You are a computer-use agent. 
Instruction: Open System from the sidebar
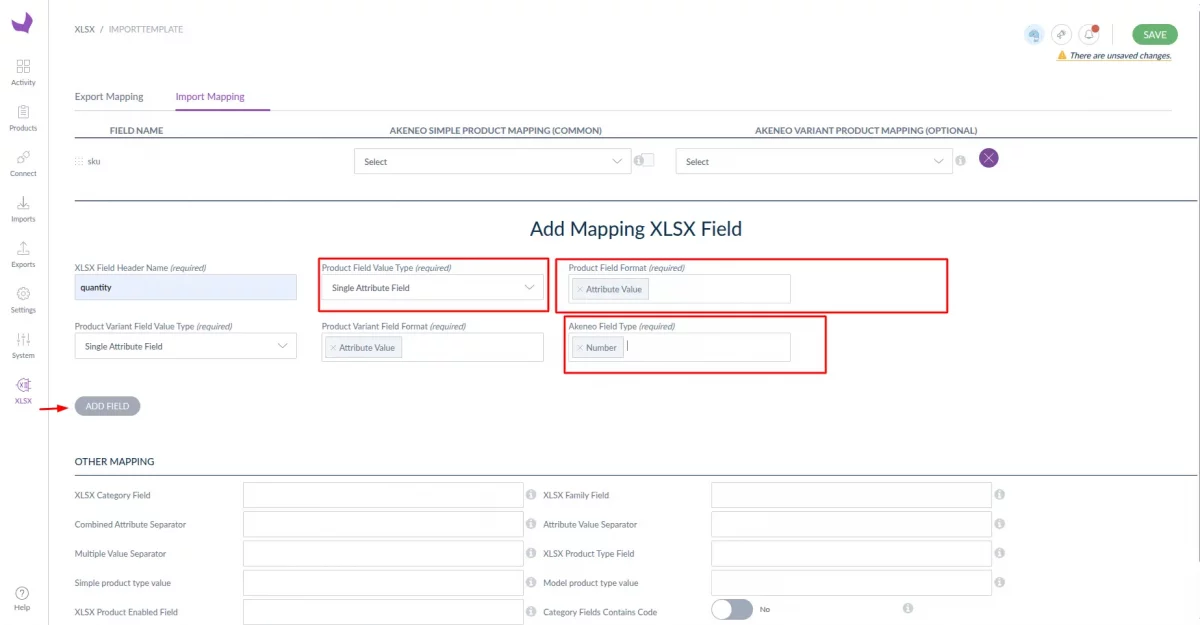point(23,345)
